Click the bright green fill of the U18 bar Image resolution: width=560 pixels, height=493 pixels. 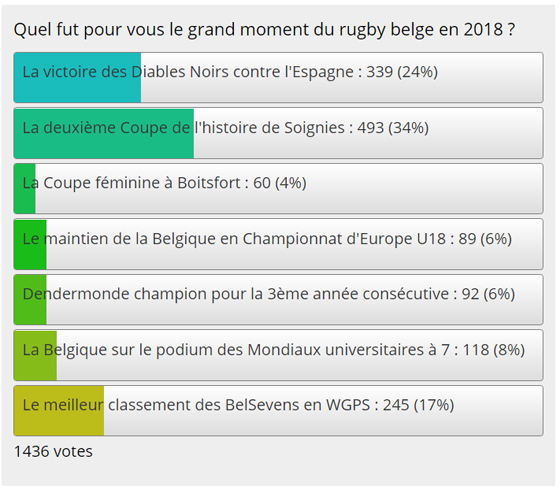click(30, 244)
